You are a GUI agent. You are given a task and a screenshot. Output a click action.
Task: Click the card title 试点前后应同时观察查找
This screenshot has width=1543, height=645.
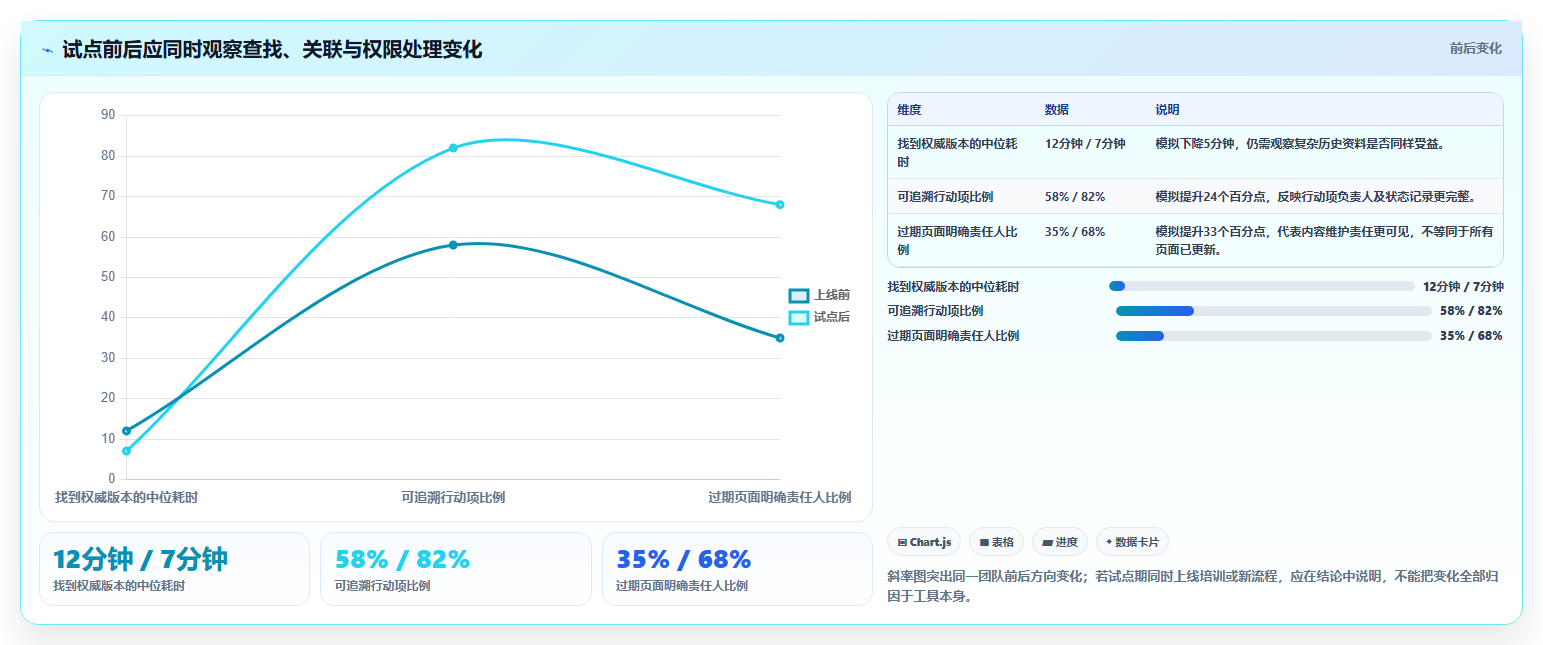pos(272,50)
